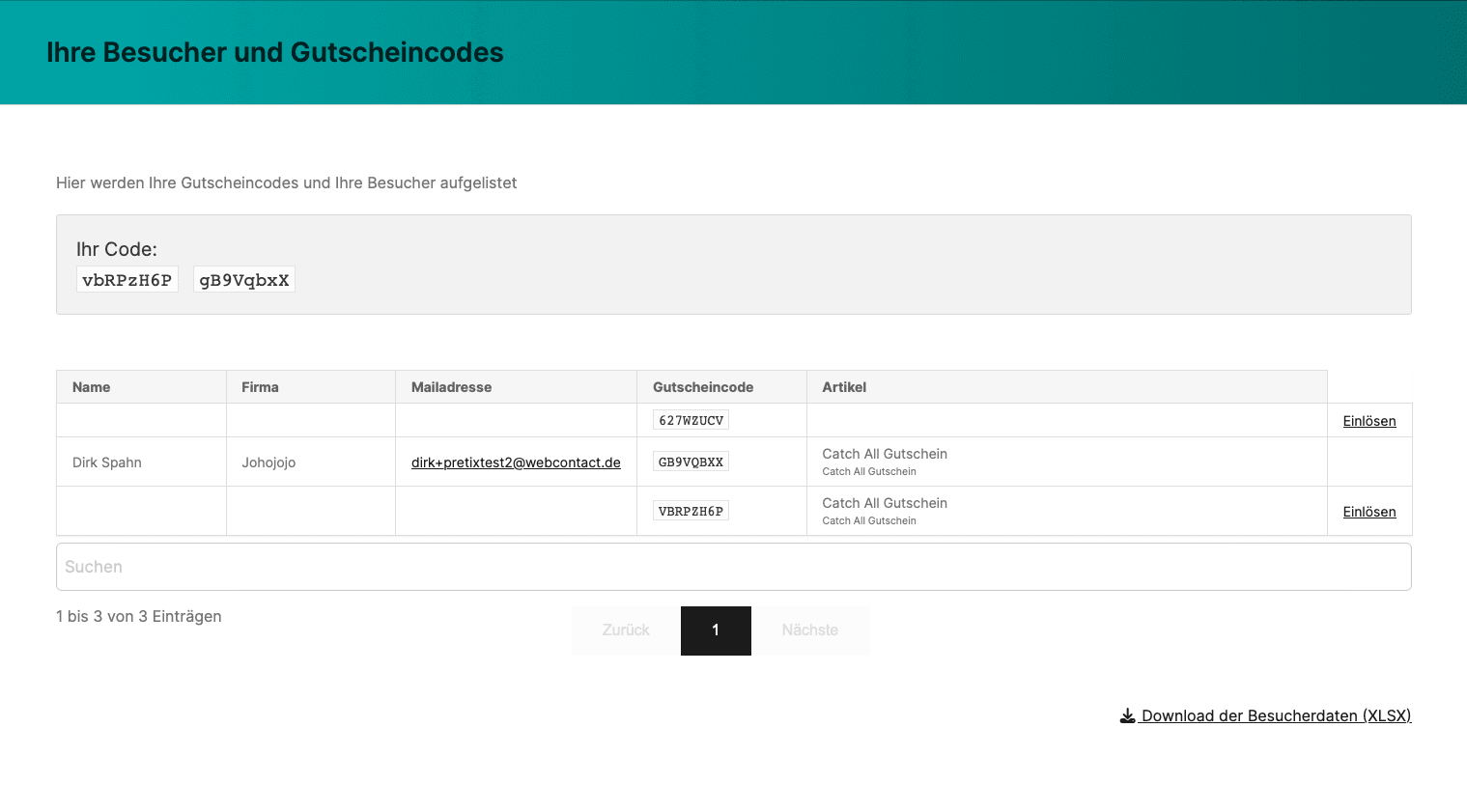Viewport: 1467px width, 812px height.
Task: Sort table by Name column header
Action: point(141,387)
